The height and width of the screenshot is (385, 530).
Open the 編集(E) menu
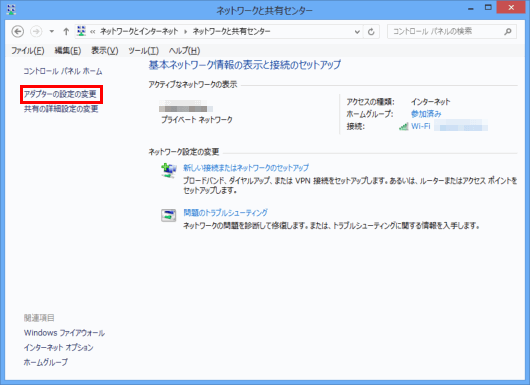click(x=68, y=51)
